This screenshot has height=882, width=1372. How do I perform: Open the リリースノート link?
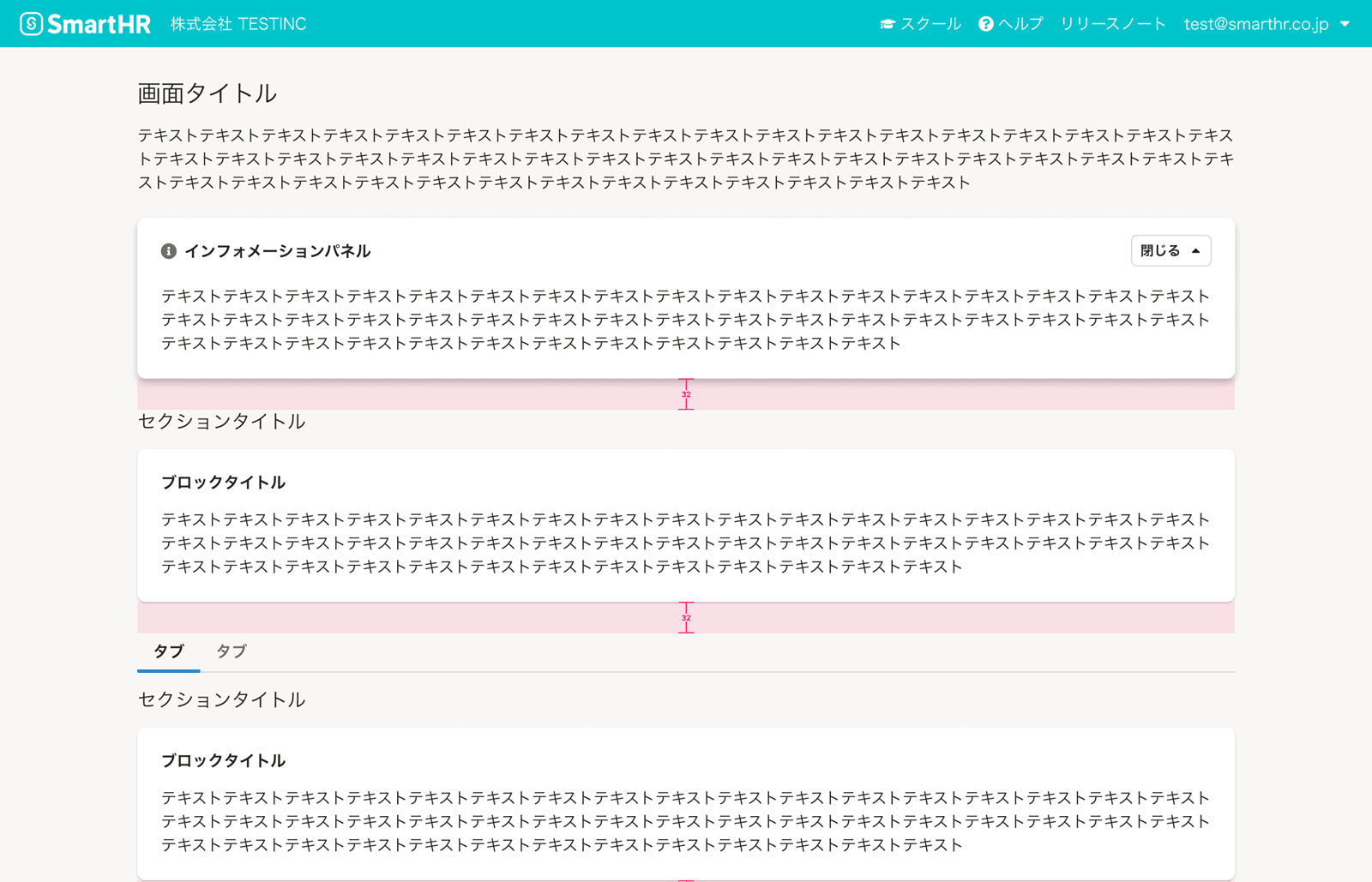[x=1113, y=24]
